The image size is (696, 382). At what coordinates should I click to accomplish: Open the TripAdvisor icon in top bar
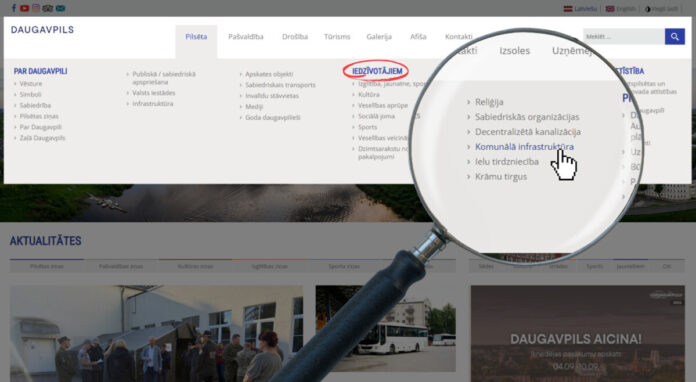pyautogui.click(x=48, y=8)
